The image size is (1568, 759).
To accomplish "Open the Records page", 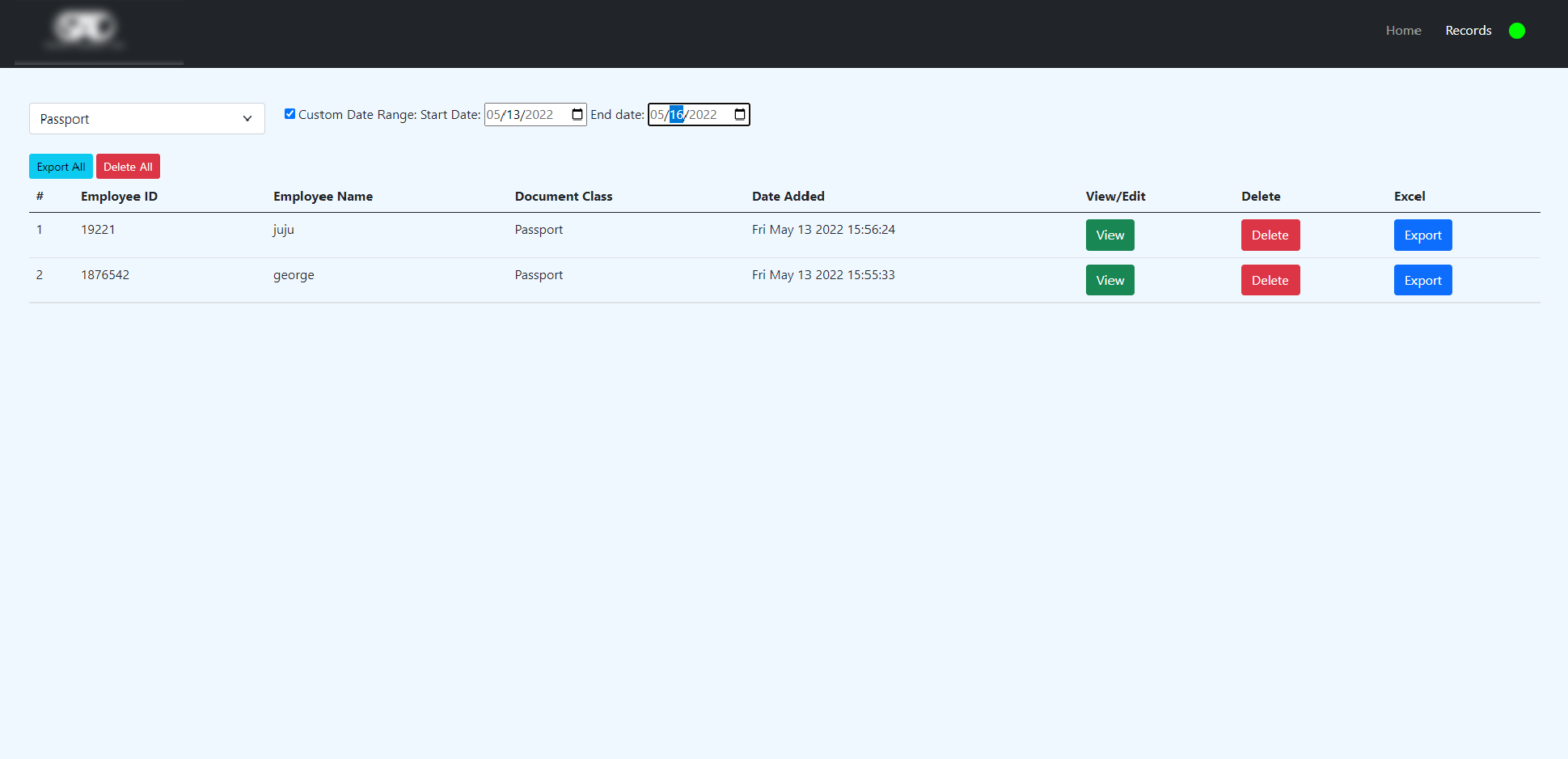I will tap(1469, 30).
